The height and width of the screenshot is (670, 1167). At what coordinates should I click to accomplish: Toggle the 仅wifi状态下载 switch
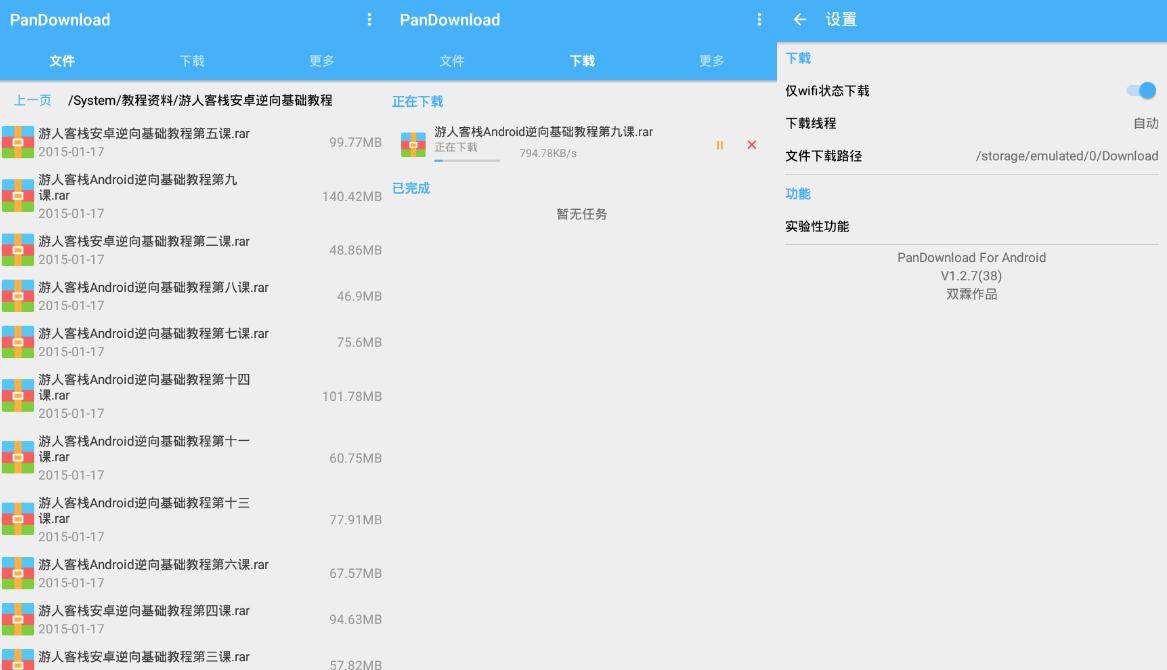tap(1141, 91)
